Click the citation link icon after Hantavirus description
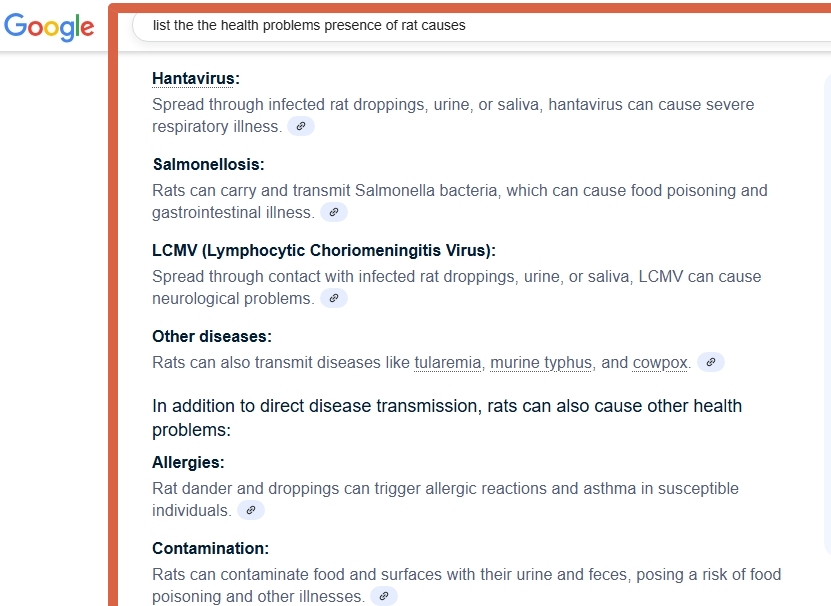831x606 pixels. click(x=300, y=127)
